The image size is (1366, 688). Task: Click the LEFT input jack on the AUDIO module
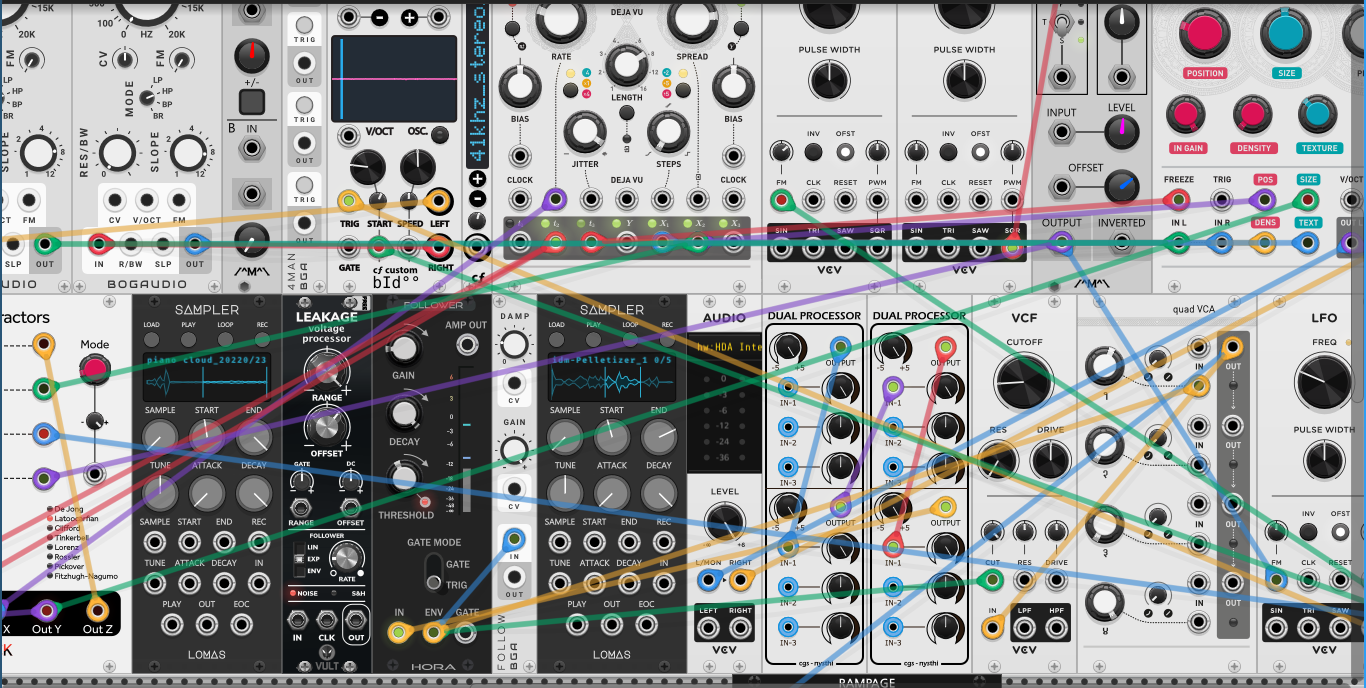[709, 628]
